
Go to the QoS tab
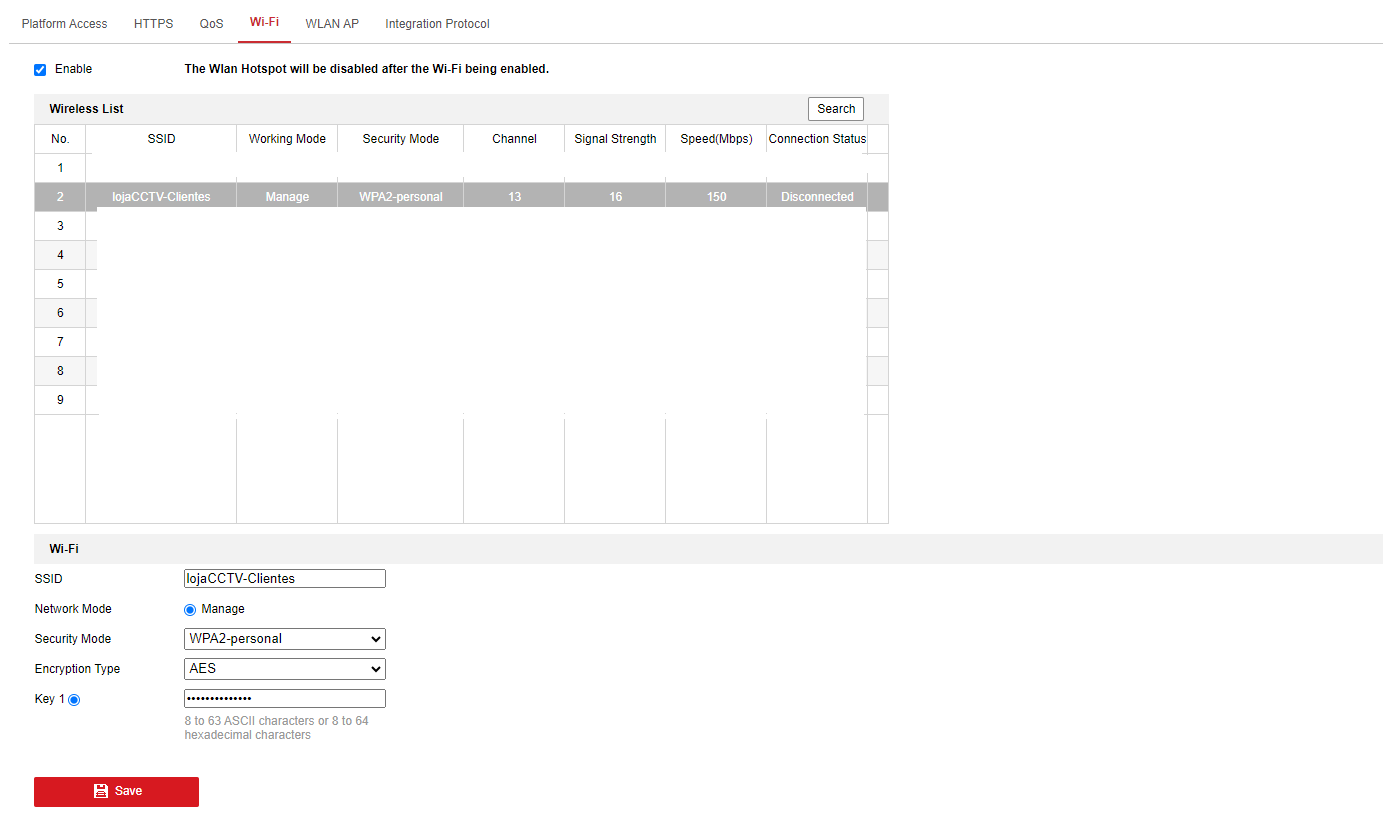(211, 24)
